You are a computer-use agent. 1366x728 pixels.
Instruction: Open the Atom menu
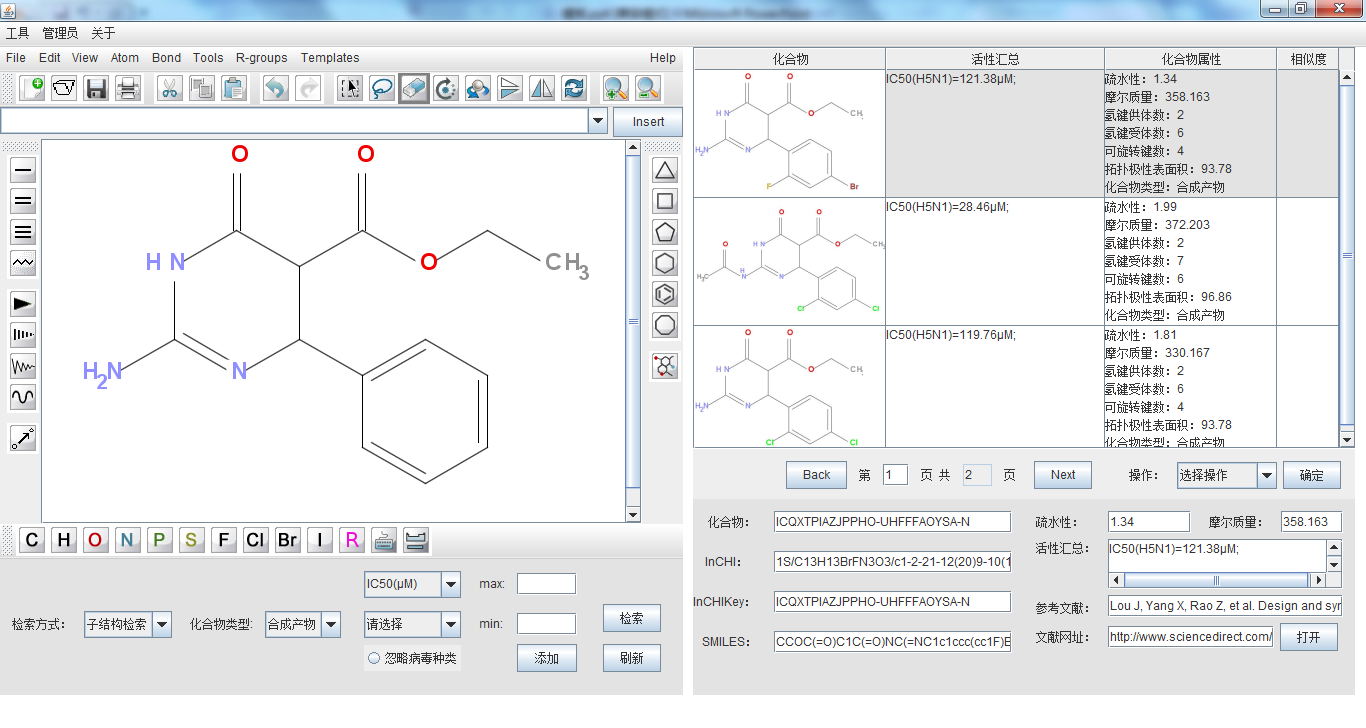tap(125, 58)
